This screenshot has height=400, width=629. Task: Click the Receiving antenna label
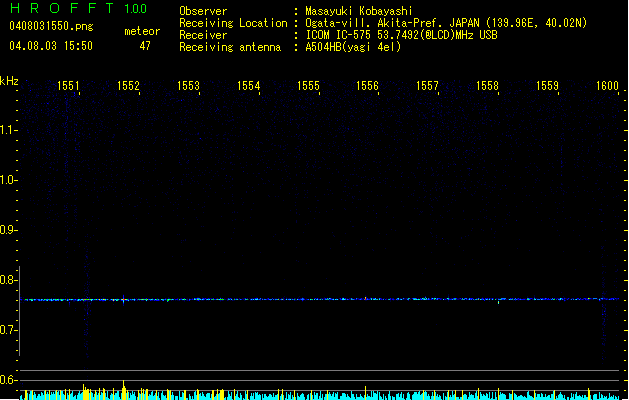(x=230, y=47)
